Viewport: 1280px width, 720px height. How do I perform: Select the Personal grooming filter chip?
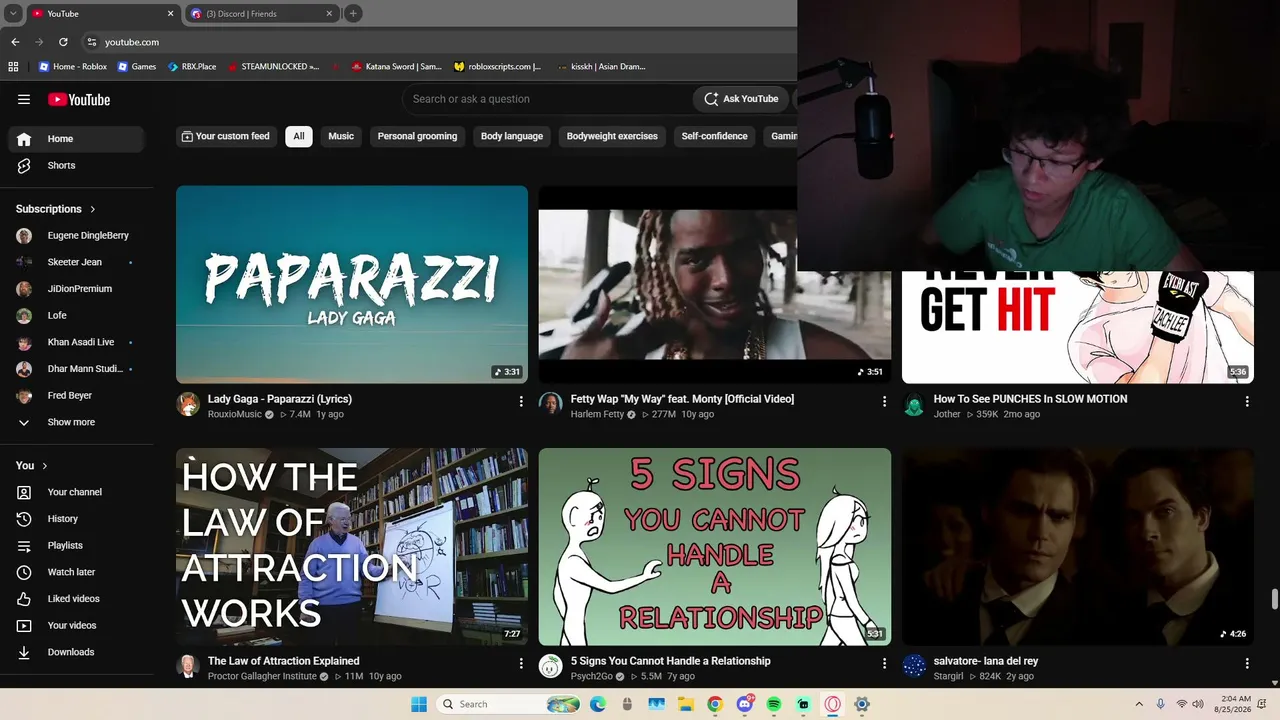tap(417, 136)
